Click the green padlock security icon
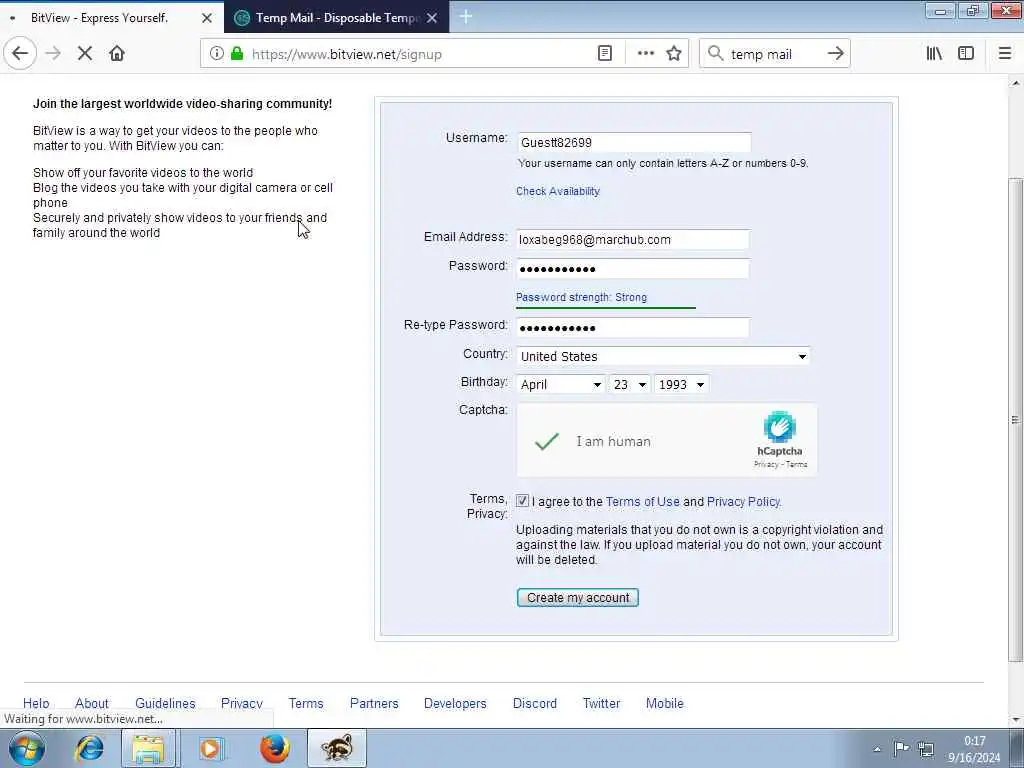This screenshot has width=1024, height=768. coord(237,54)
